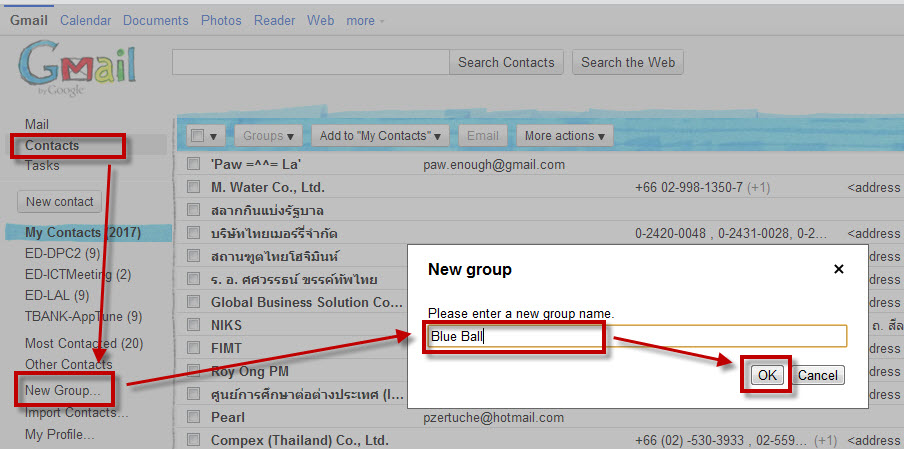The image size is (904, 449).
Task: Tick the Pearl contact checkbox
Action: pyautogui.click(x=194, y=417)
